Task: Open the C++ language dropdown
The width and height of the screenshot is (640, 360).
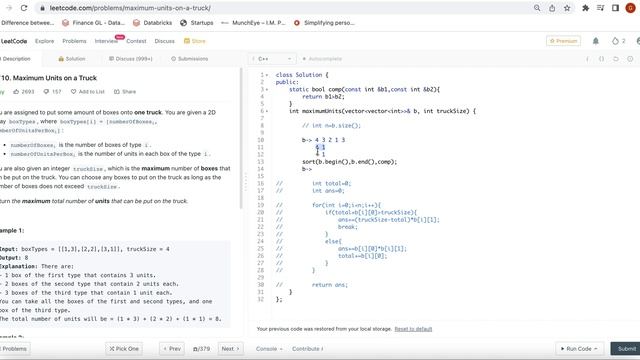Action: click(x=272, y=59)
